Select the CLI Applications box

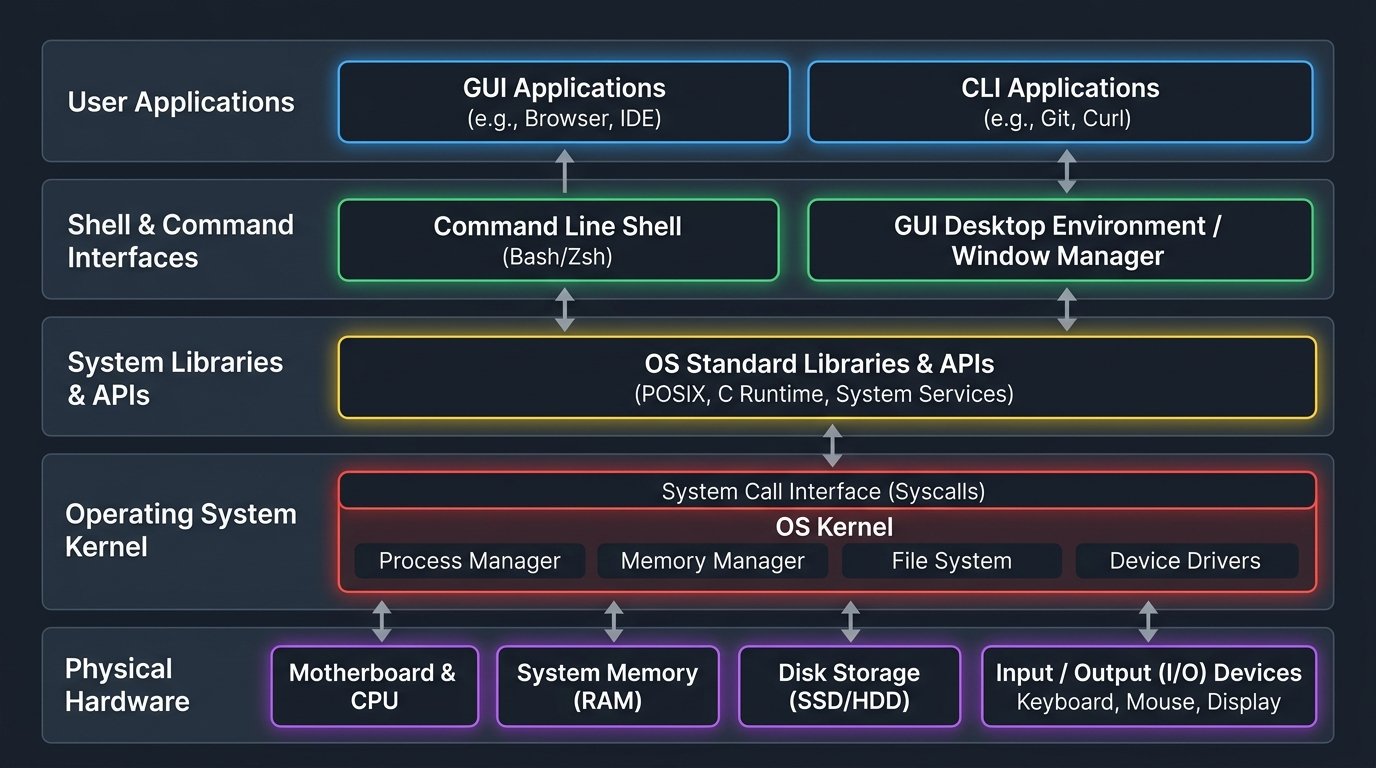coord(1060,102)
